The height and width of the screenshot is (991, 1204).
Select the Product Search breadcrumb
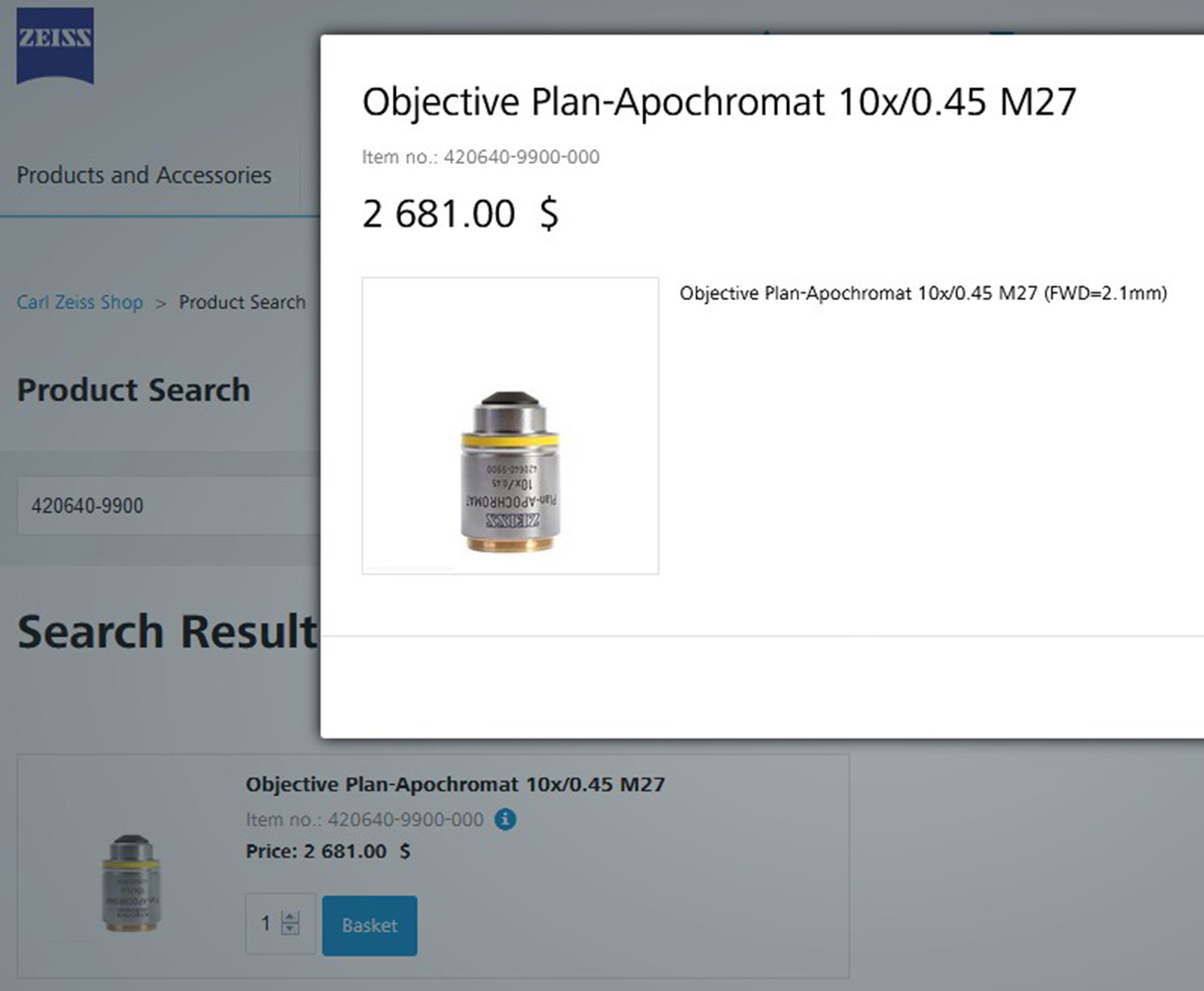click(242, 302)
